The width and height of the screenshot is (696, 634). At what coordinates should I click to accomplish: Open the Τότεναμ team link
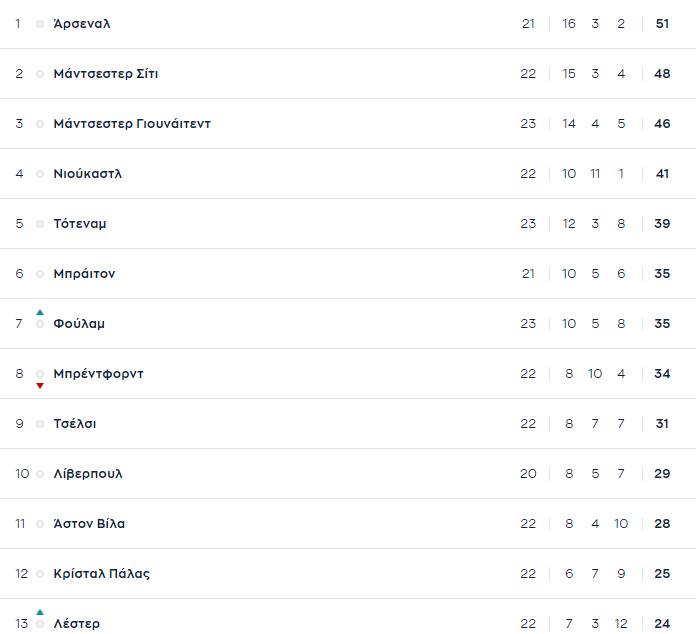[80, 224]
